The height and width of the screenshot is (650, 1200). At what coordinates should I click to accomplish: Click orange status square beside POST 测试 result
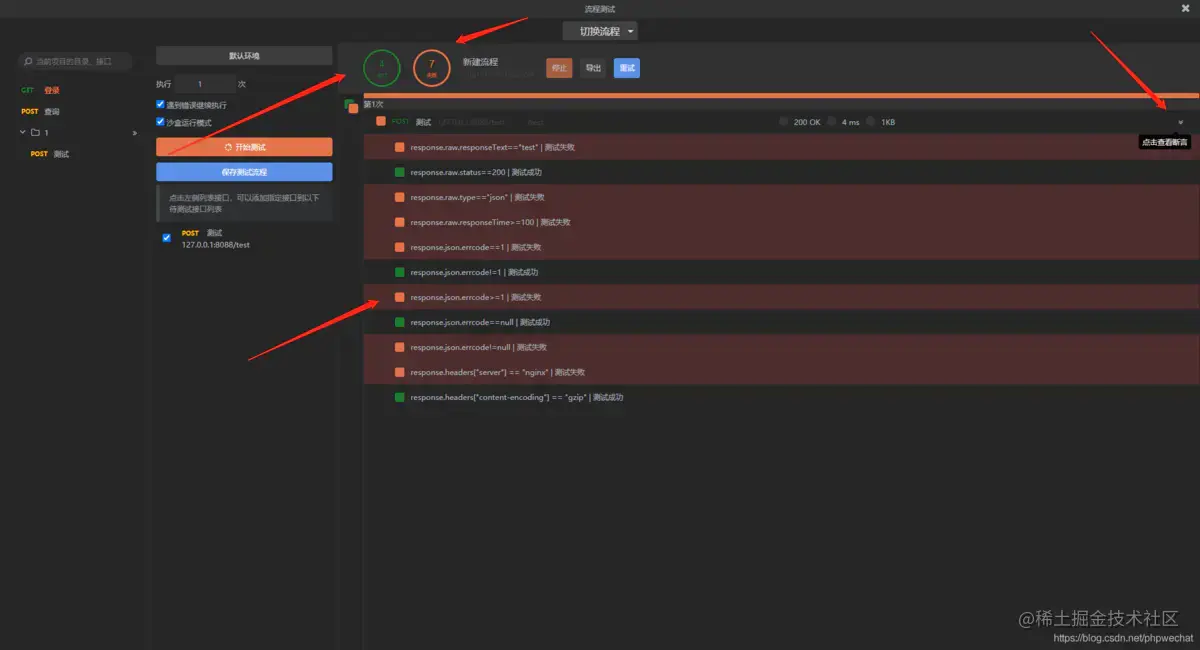381,122
